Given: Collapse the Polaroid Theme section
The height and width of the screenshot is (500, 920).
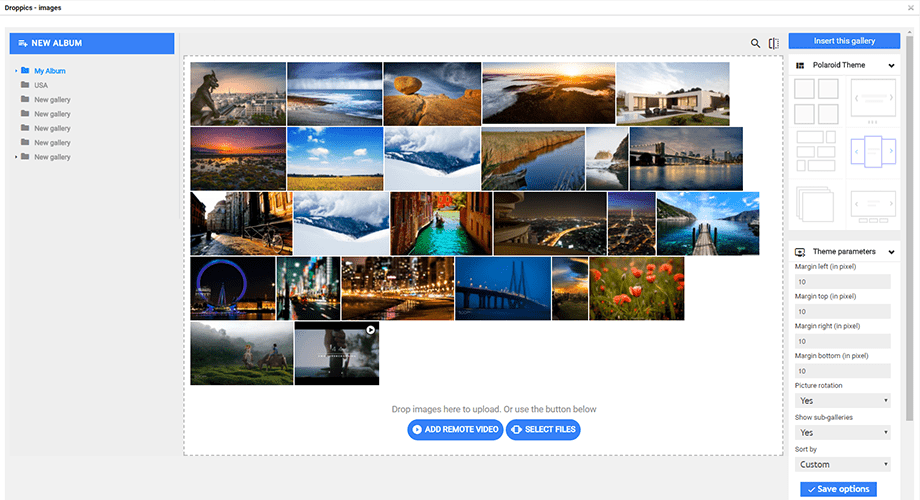Looking at the screenshot, I should (891, 66).
